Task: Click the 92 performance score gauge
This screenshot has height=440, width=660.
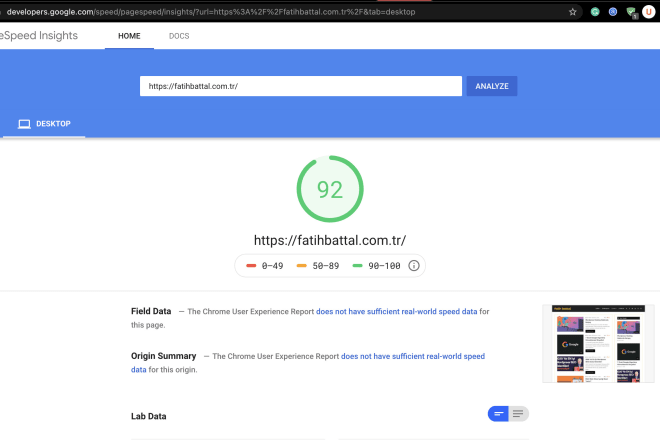Action: coord(330,189)
